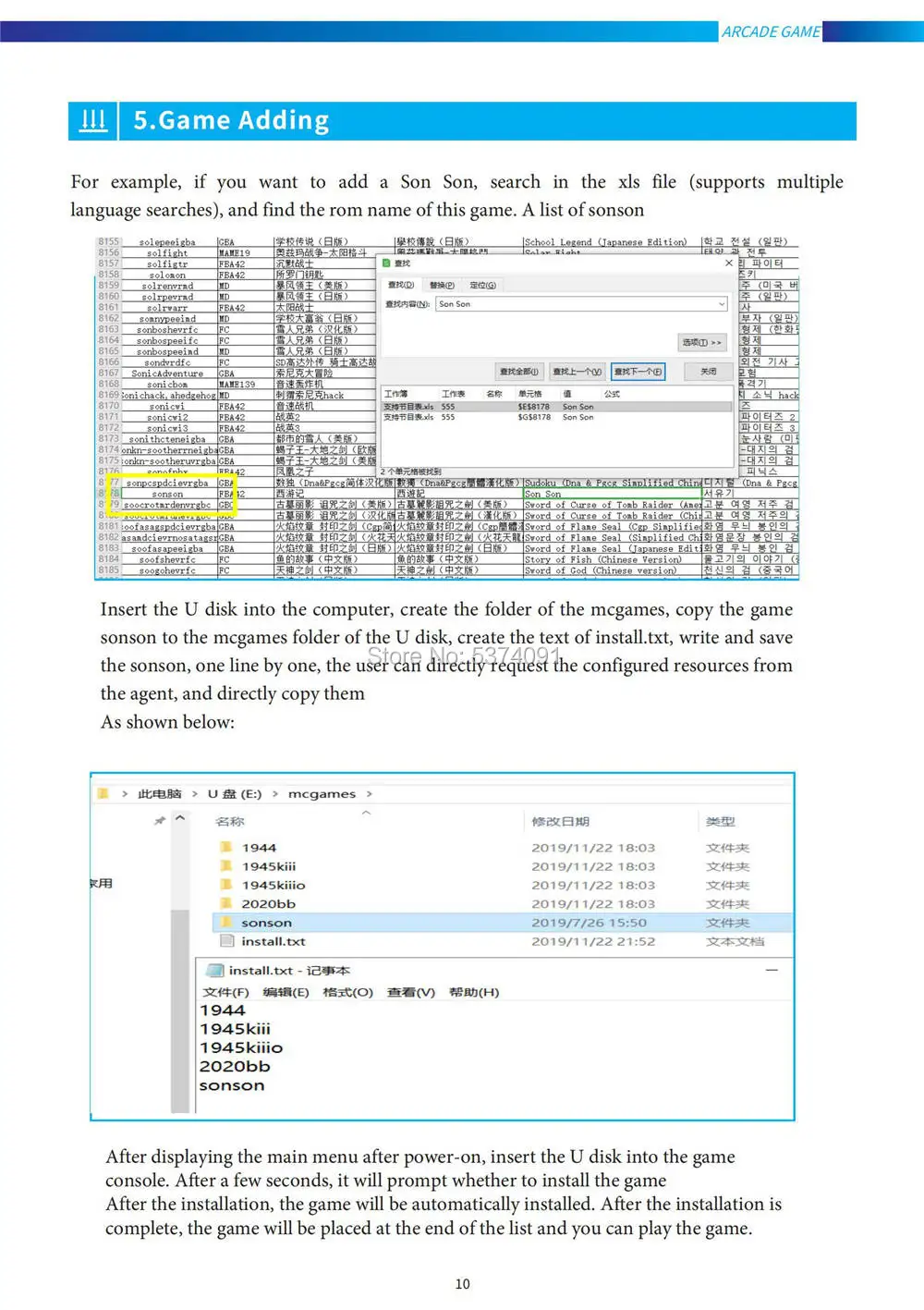
Task: Click the navigation pane scroll-up arrow
Action: [180, 818]
